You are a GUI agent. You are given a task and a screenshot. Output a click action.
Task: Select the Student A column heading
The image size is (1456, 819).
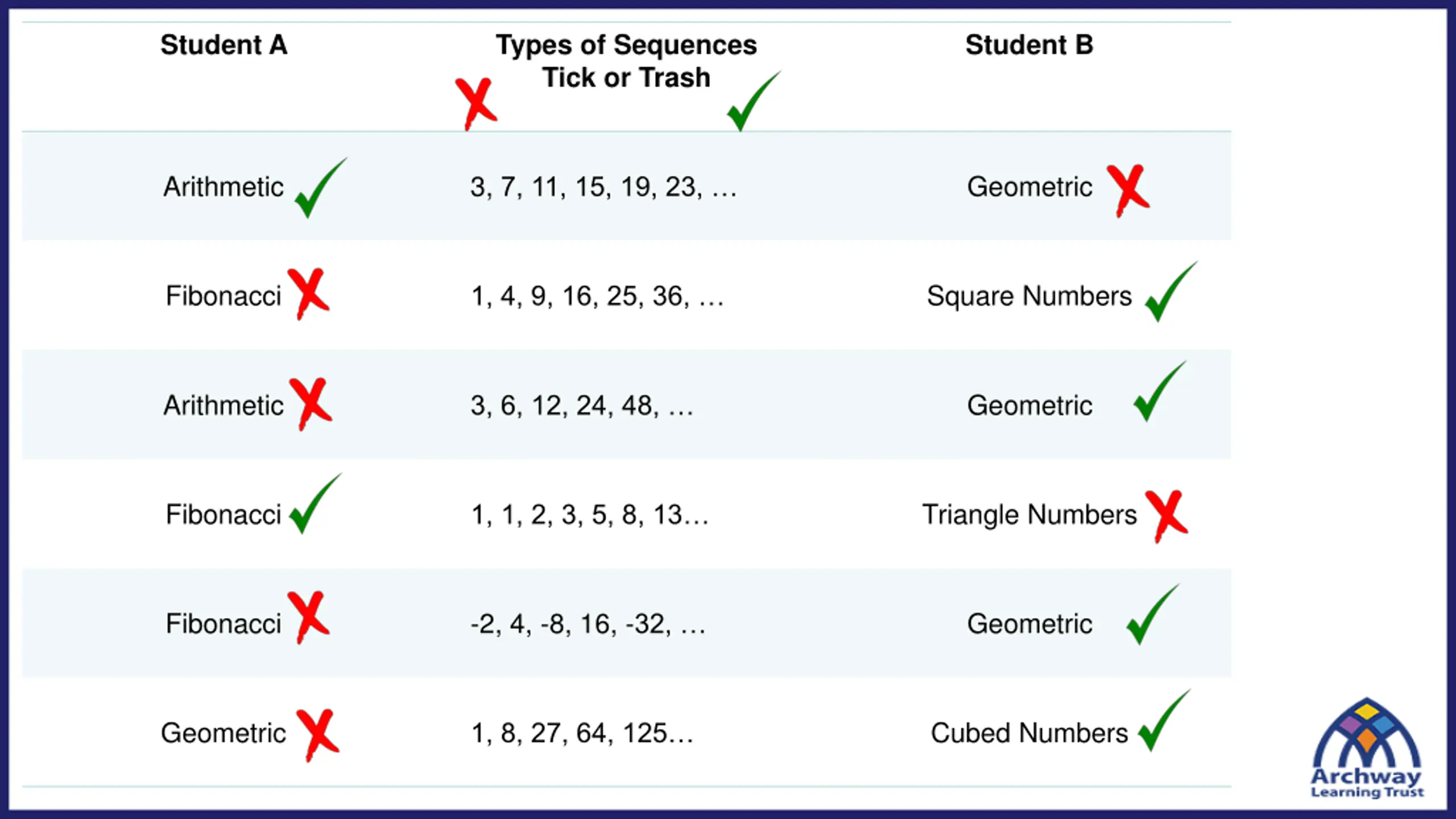coord(224,45)
